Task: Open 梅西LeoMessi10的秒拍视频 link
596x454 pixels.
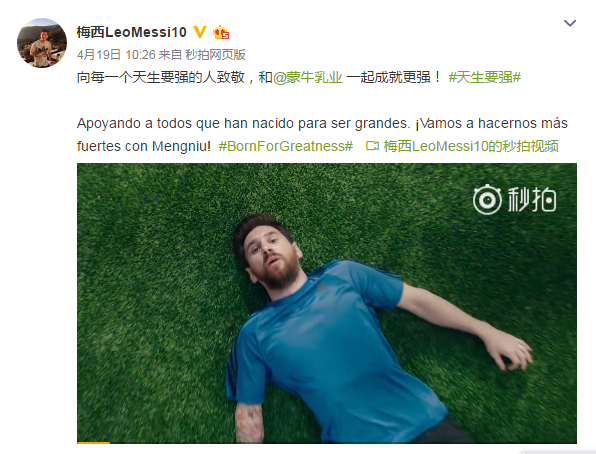Action: [x=471, y=146]
